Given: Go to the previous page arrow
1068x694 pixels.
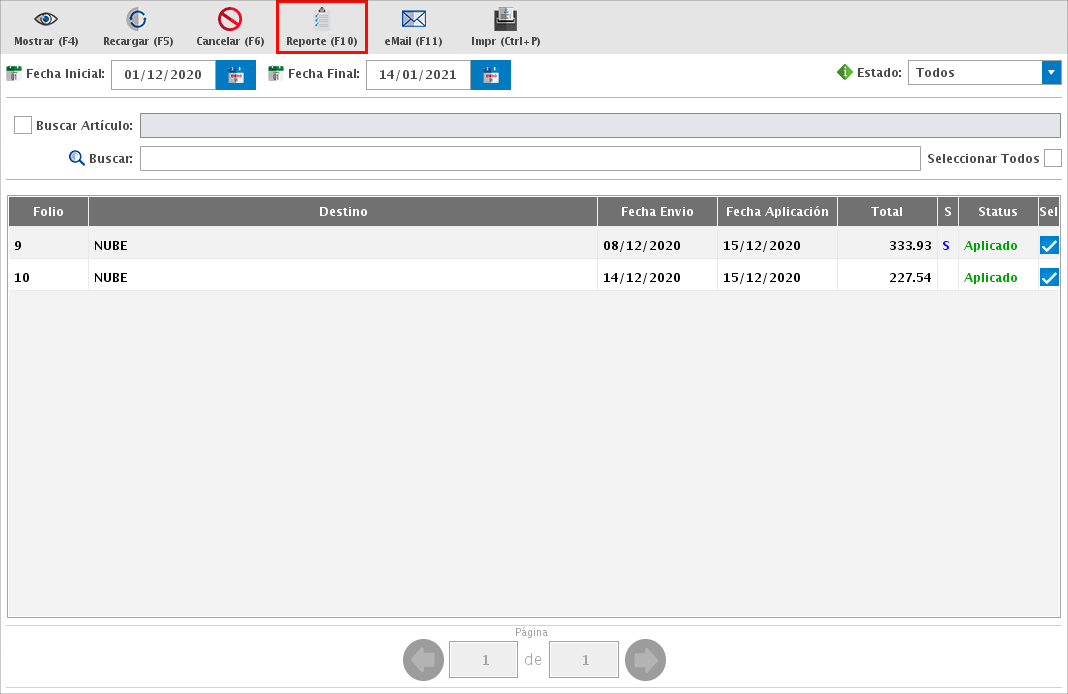Looking at the screenshot, I should (x=423, y=660).
